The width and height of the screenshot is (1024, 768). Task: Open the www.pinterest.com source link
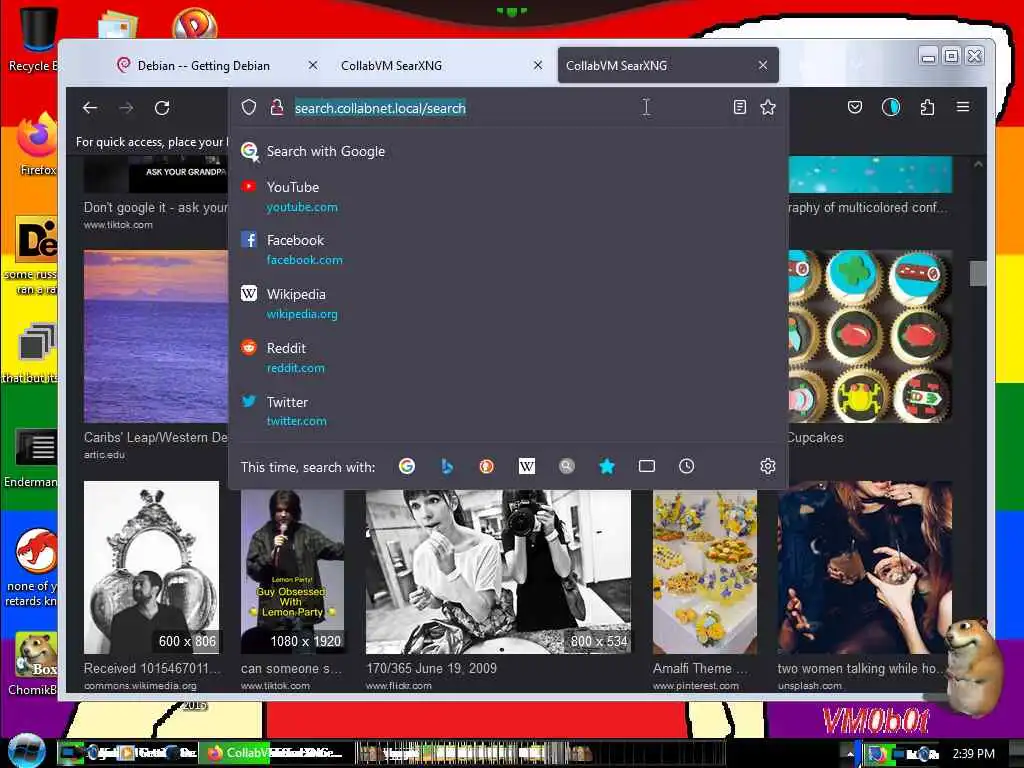(696, 686)
